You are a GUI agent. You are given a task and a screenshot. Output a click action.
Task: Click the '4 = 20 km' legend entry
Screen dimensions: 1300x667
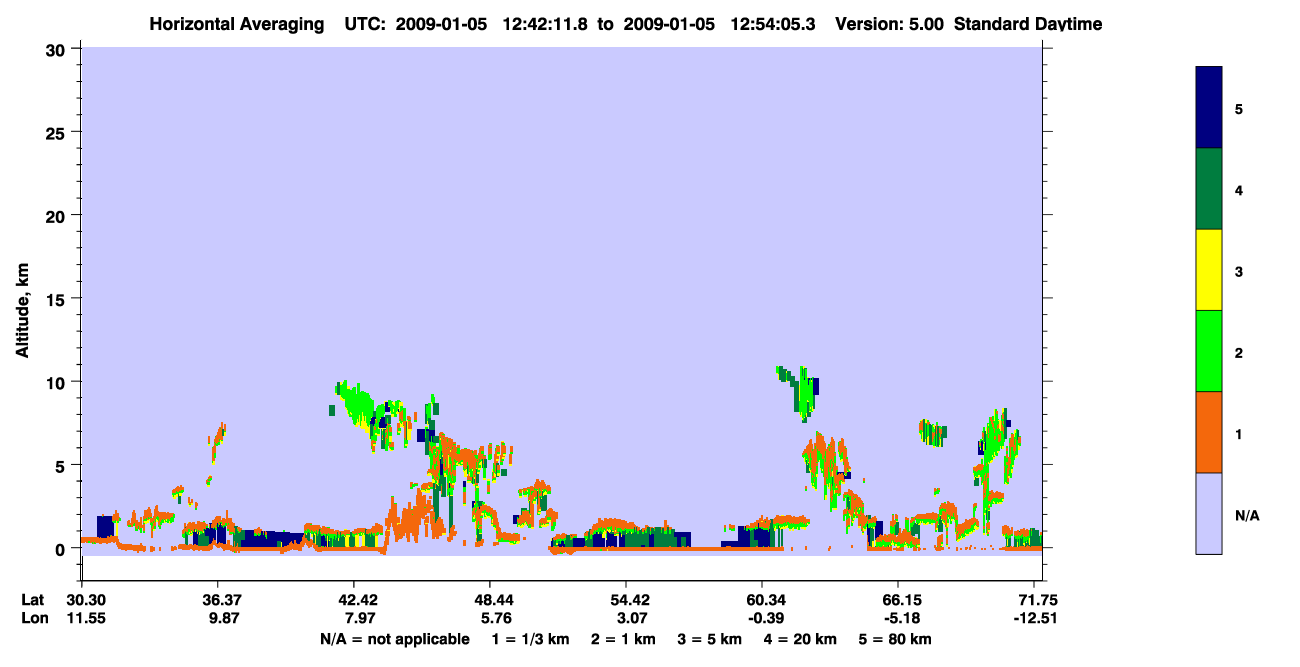(x=801, y=639)
